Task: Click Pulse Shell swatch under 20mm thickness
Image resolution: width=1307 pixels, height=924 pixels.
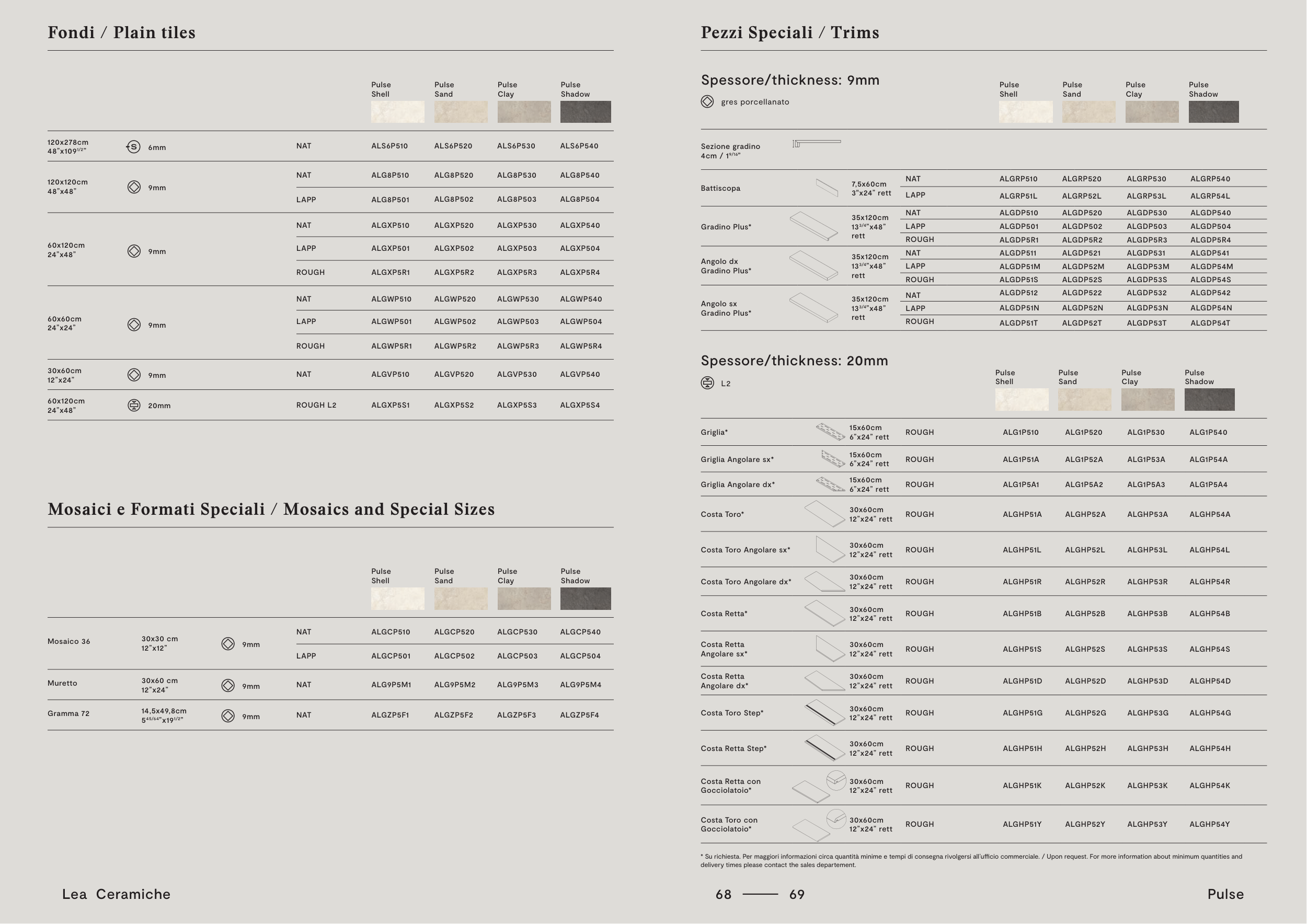Action: click(1021, 399)
